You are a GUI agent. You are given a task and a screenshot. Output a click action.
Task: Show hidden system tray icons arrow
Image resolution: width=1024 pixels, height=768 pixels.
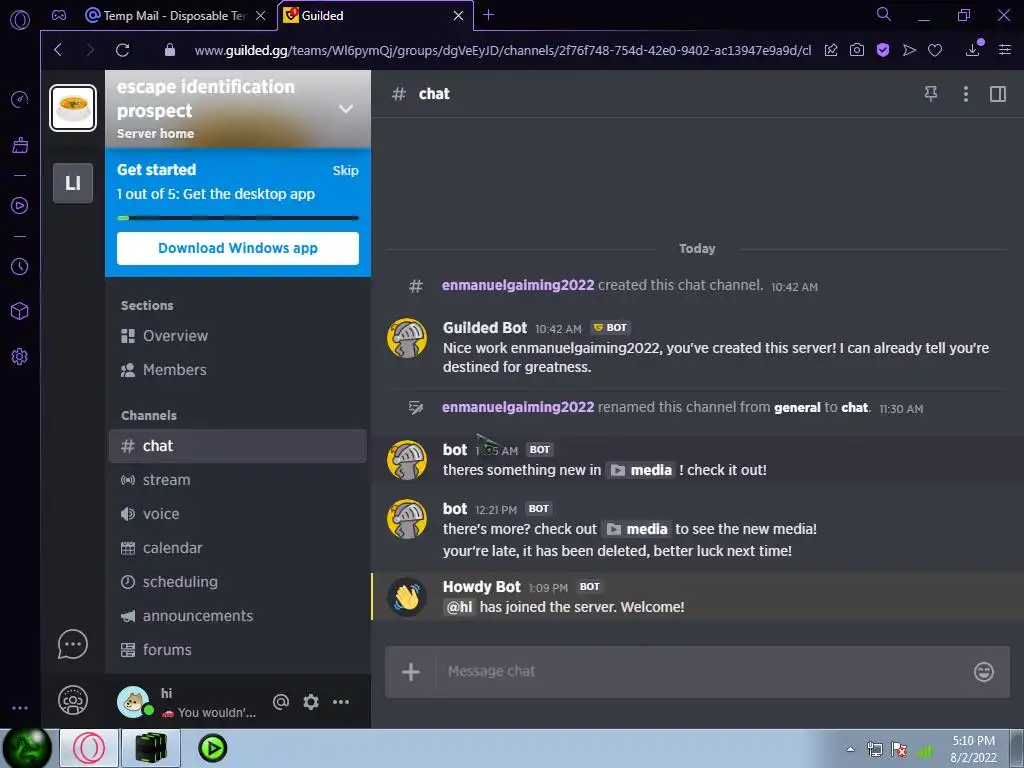(850, 749)
